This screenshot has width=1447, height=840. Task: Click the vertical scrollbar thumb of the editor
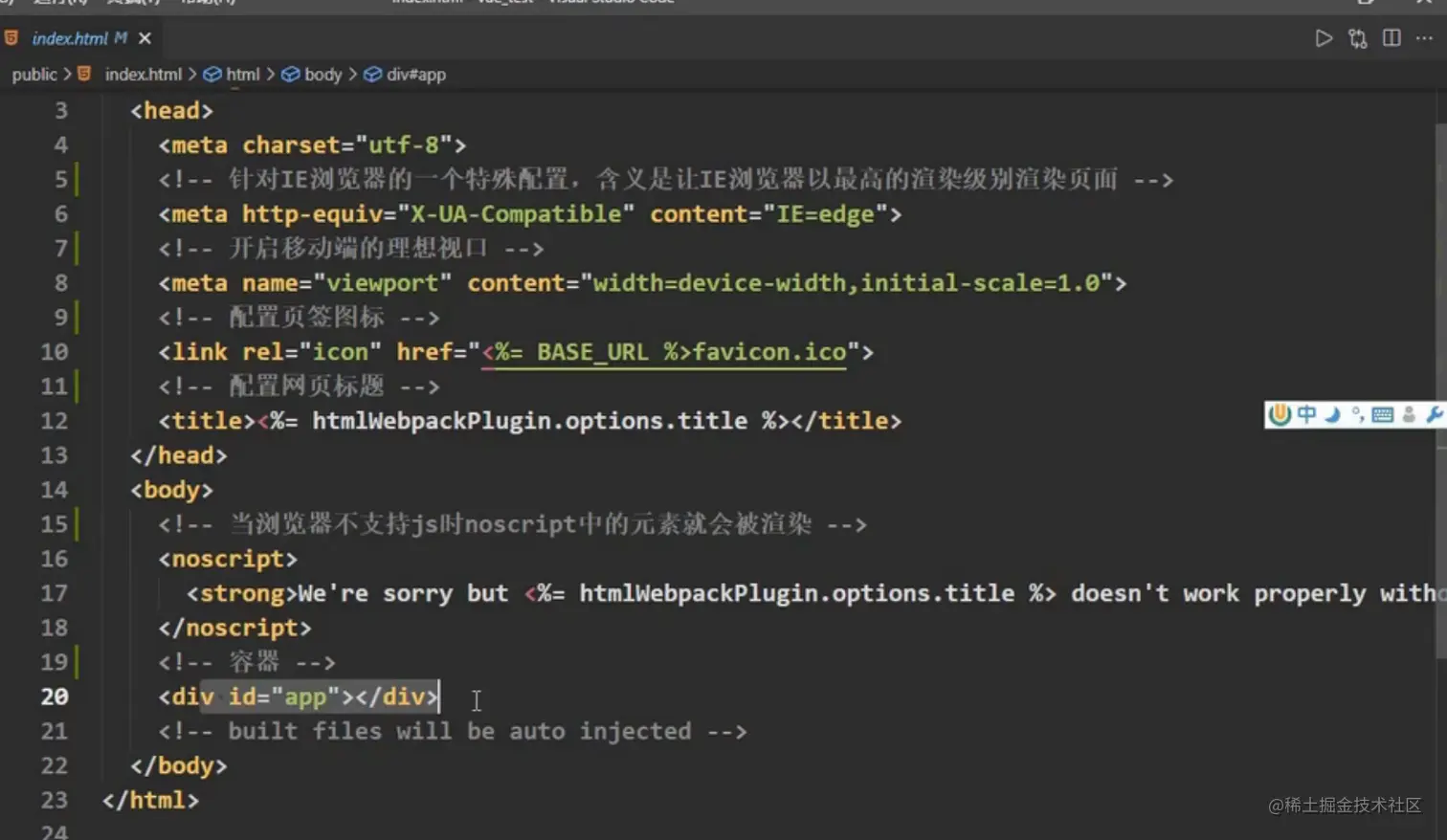coord(1441,390)
